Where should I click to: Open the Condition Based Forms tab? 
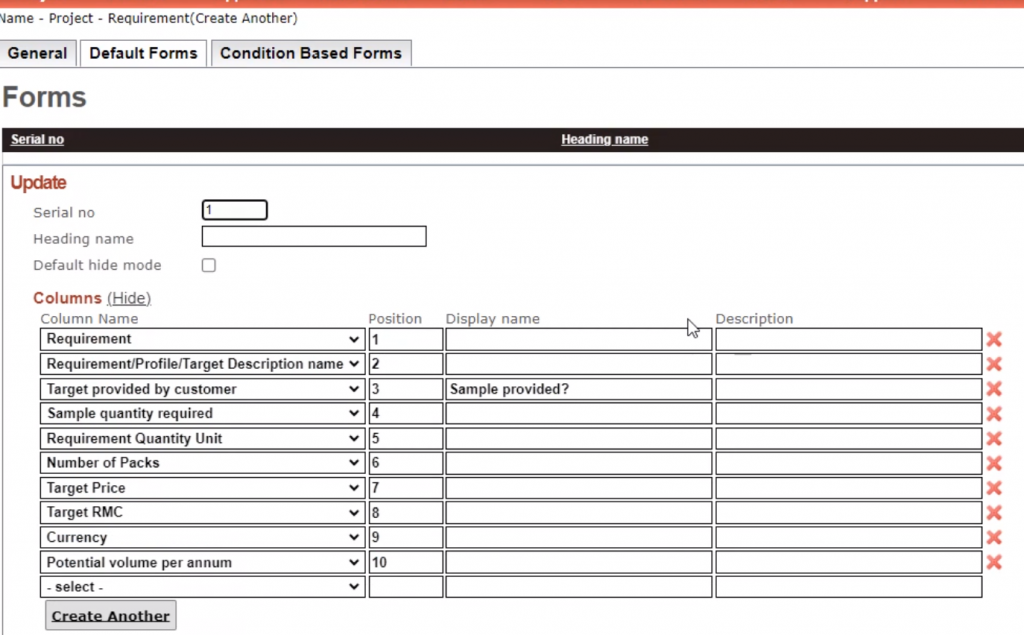(310, 53)
